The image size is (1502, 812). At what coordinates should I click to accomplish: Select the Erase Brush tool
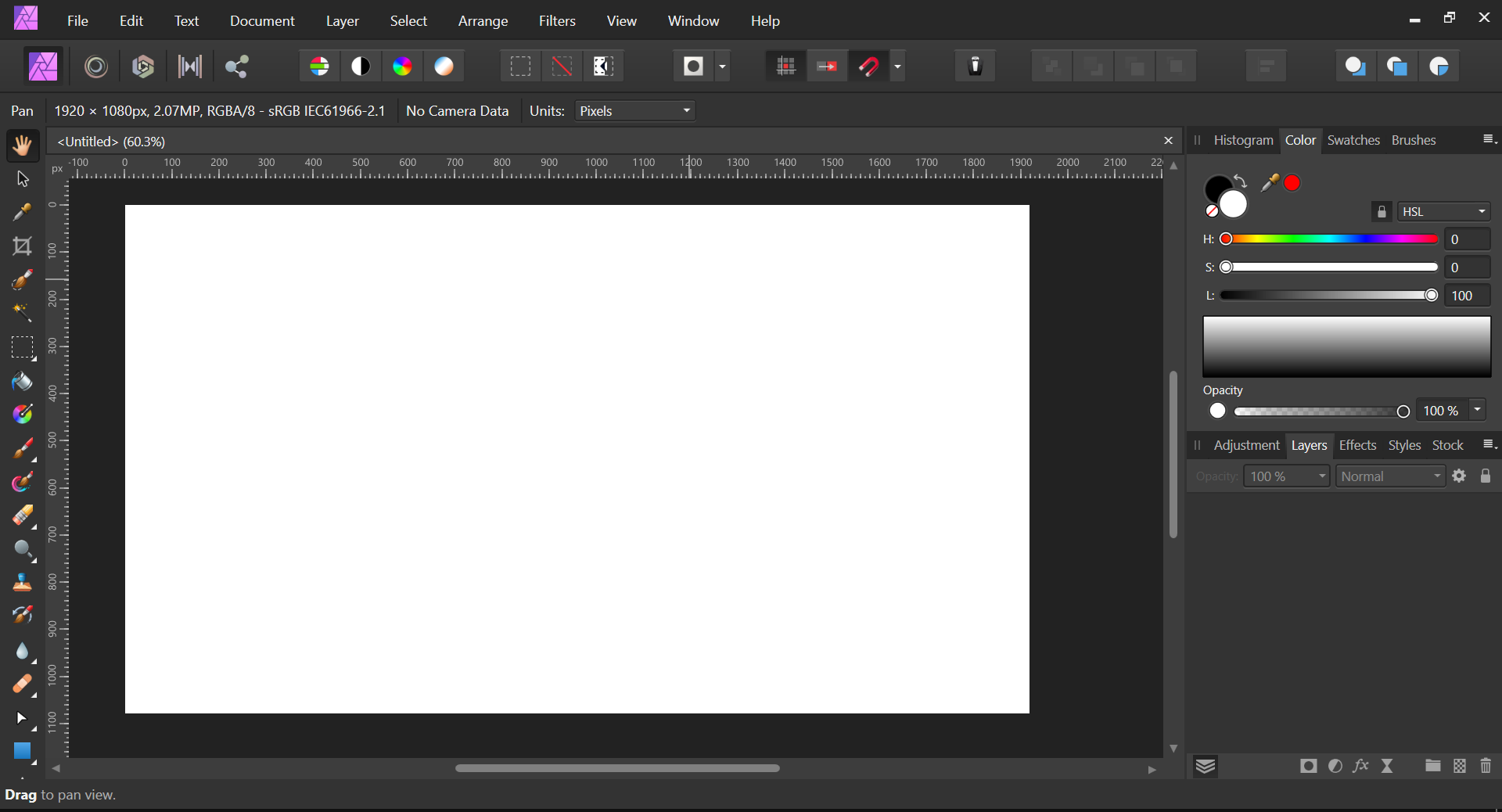pyautogui.click(x=23, y=517)
